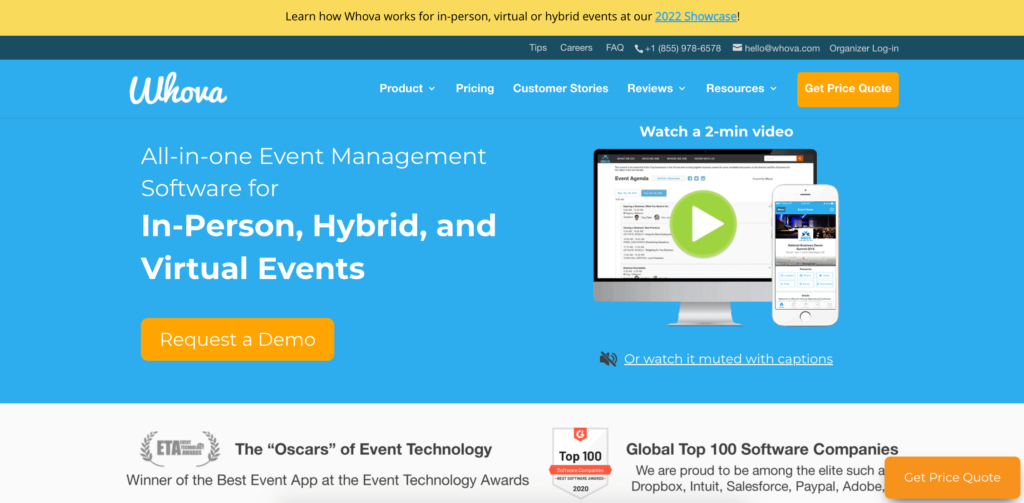Open the Pricing menu item
The width and height of the screenshot is (1024, 503).
pyautogui.click(x=475, y=88)
